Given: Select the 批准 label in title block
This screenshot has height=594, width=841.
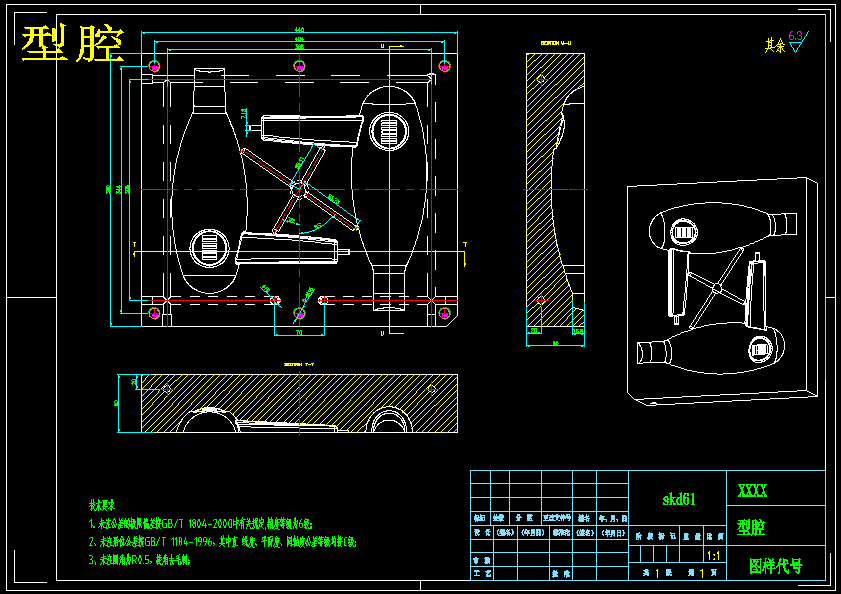Looking at the screenshot, I should (x=560, y=574).
